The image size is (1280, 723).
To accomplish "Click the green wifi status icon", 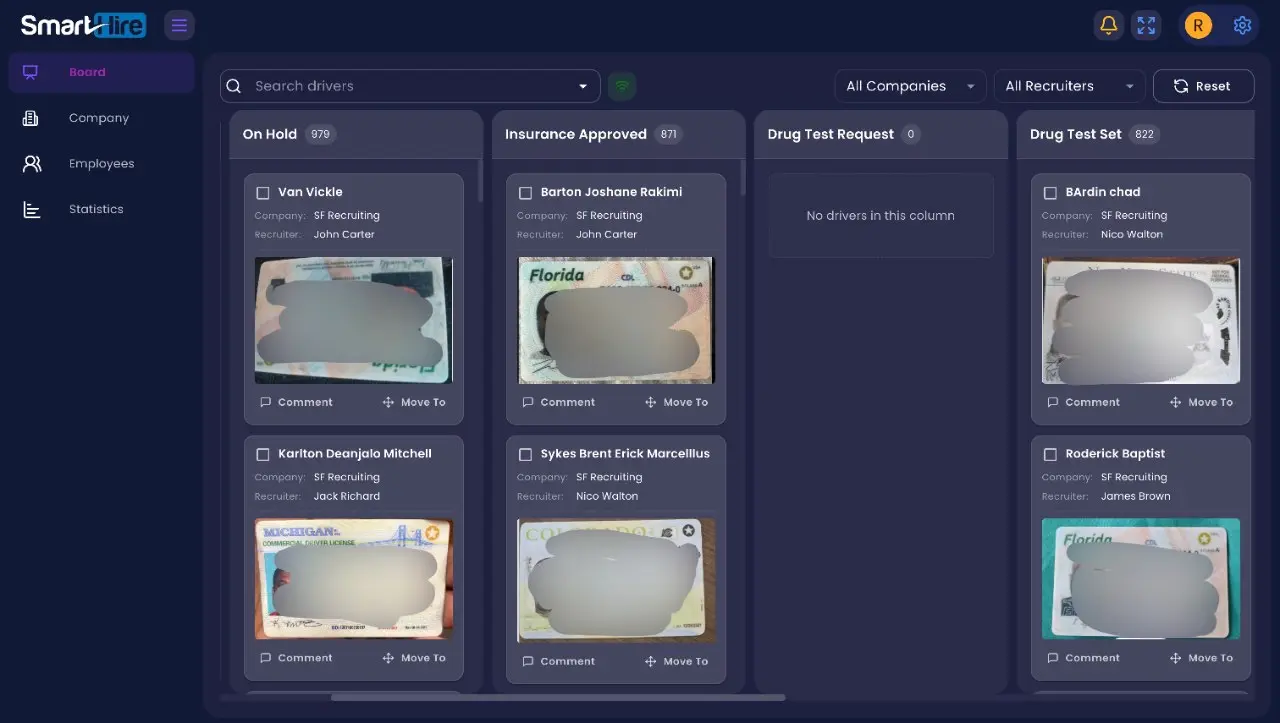I will tap(622, 86).
